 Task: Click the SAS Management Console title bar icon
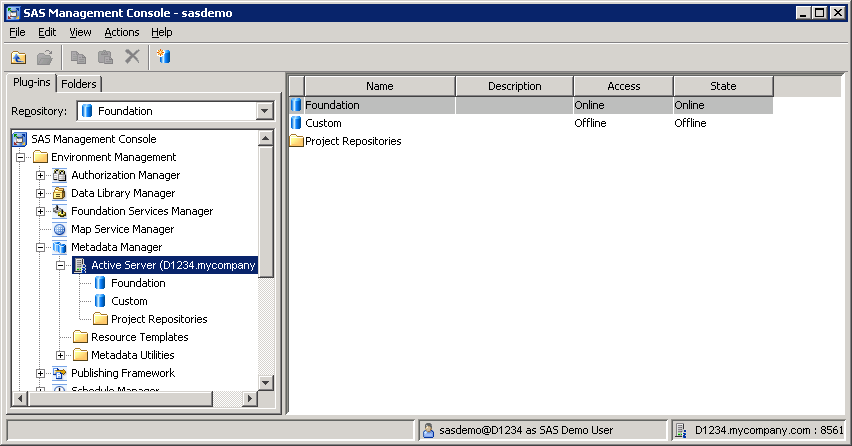tap(13, 13)
